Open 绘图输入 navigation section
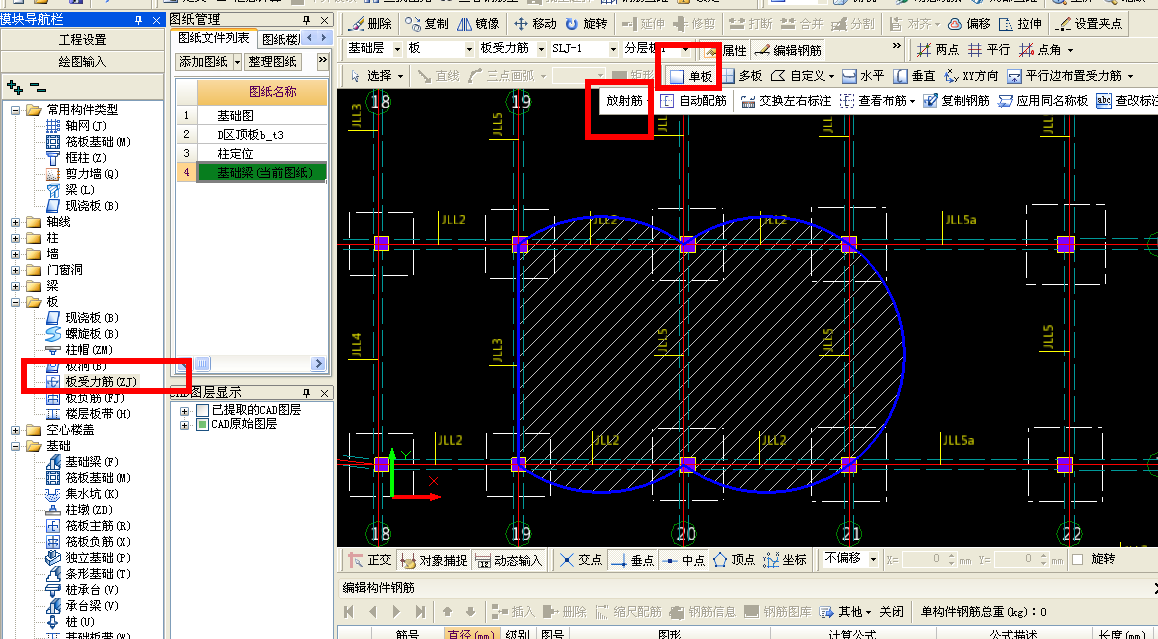The width and height of the screenshot is (1158, 639). pos(82,61)
